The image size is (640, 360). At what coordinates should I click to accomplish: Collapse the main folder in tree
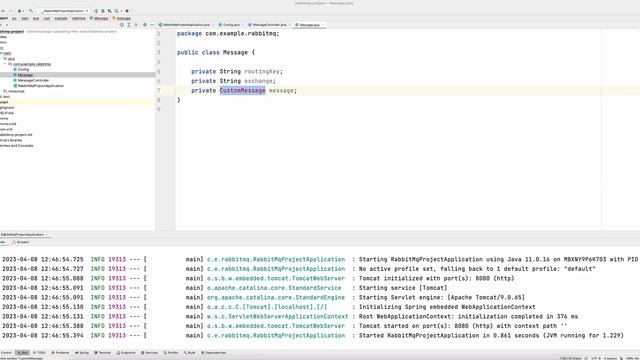(x=7, y=53)
